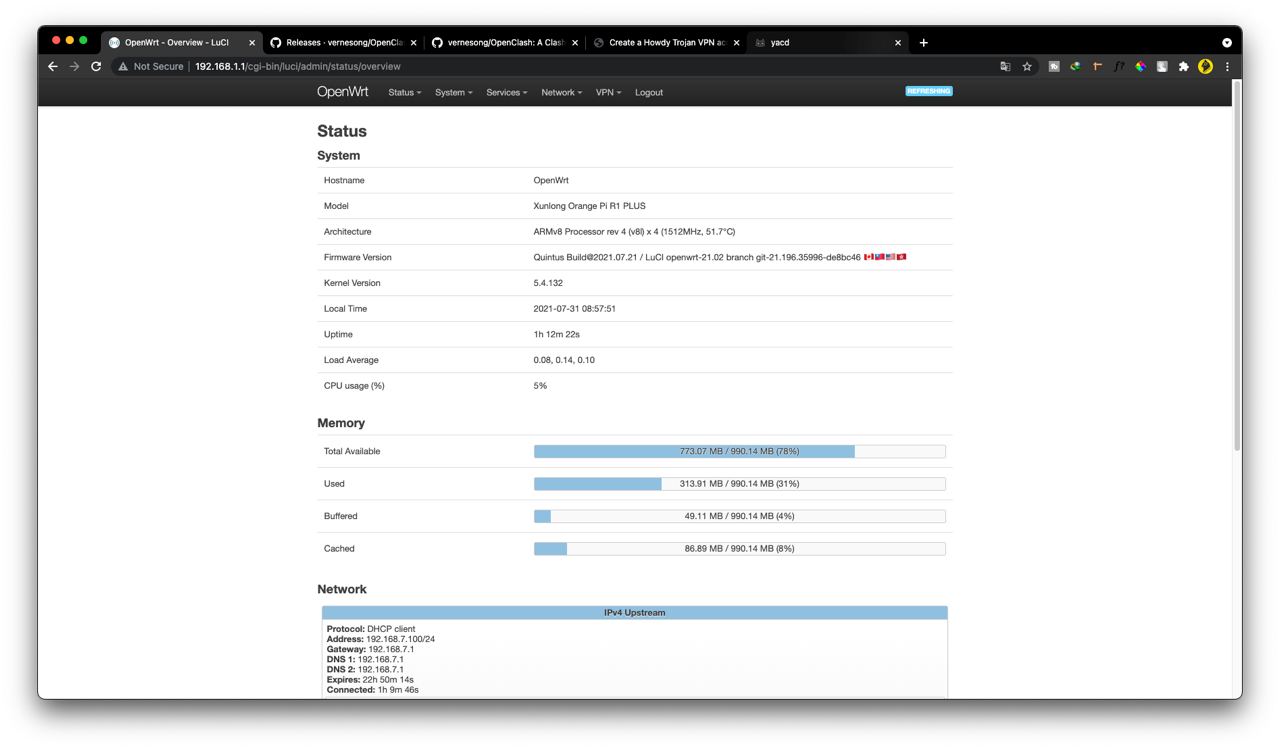Close the Howdy Trojan VPN tab
The height and width of the screenshot is (749, 1280).
pyautogui.click(x=736, y=43)
